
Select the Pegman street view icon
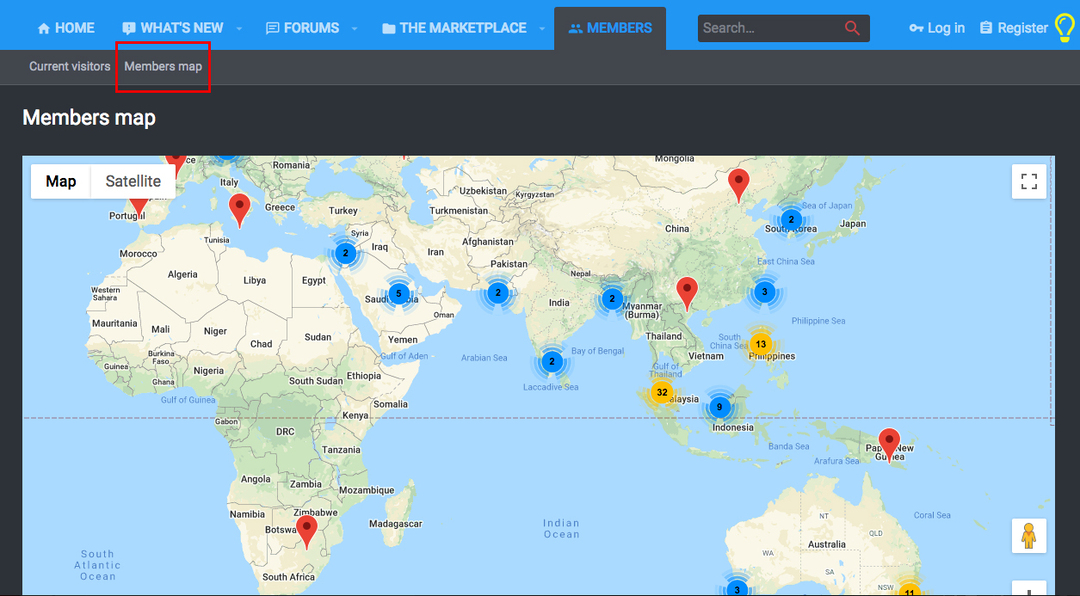tap(1029, 536)
